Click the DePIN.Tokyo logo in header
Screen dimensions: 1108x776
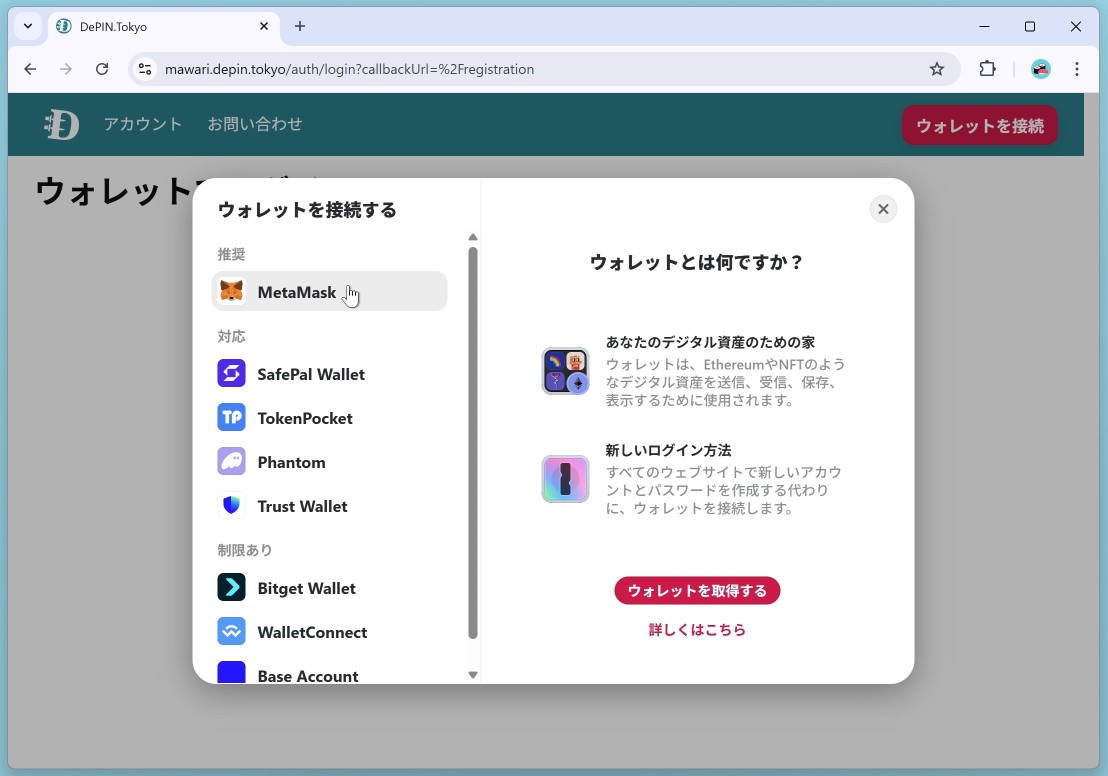click(61, 124)
